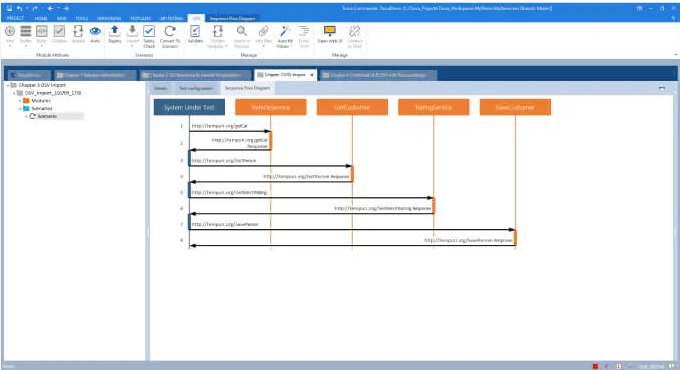Click the Auto fill Values wand icon
Screen dimensions: 680x370
tap(284, 31)
